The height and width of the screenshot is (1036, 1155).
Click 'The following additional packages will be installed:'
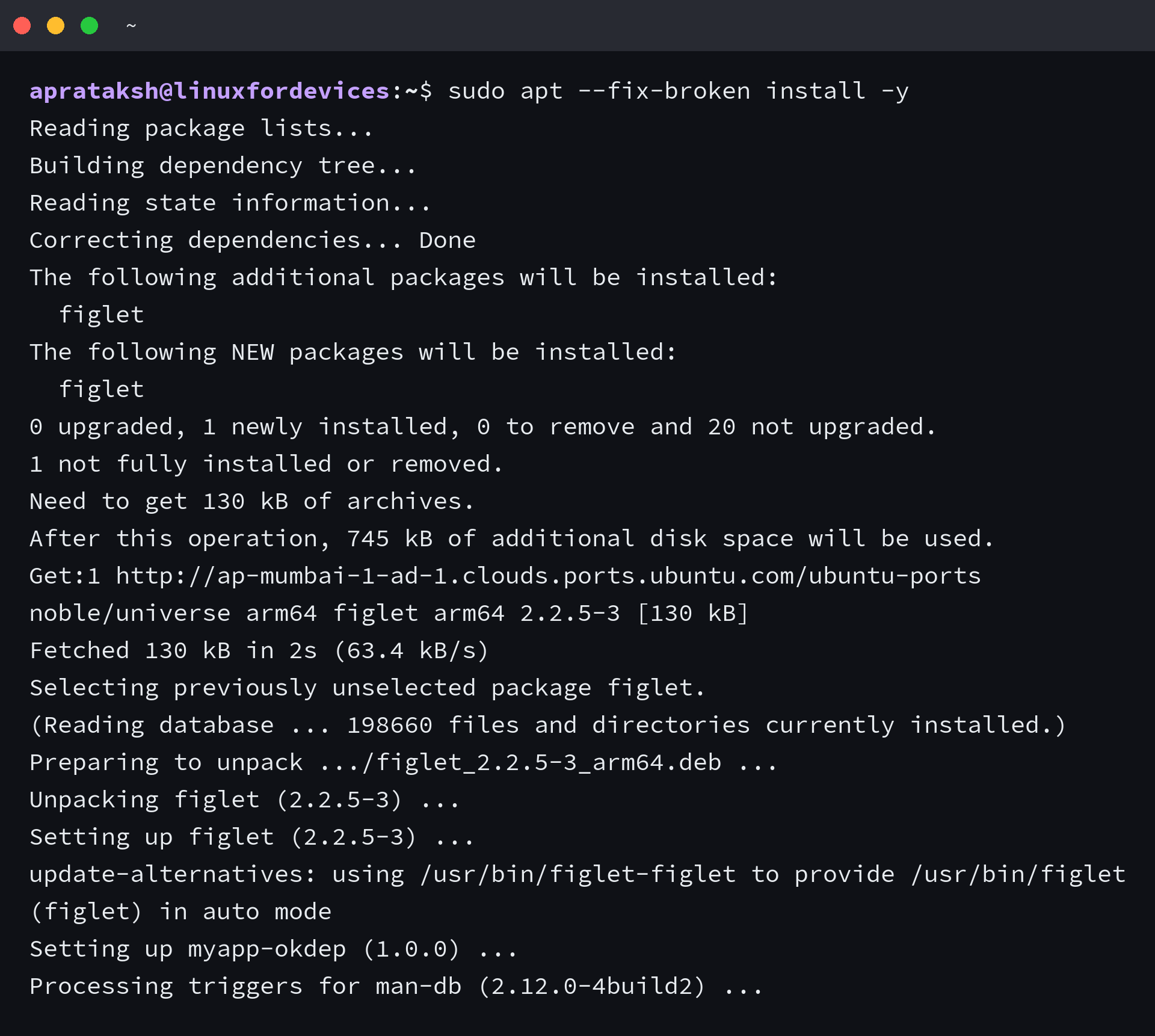click(404, 278)
